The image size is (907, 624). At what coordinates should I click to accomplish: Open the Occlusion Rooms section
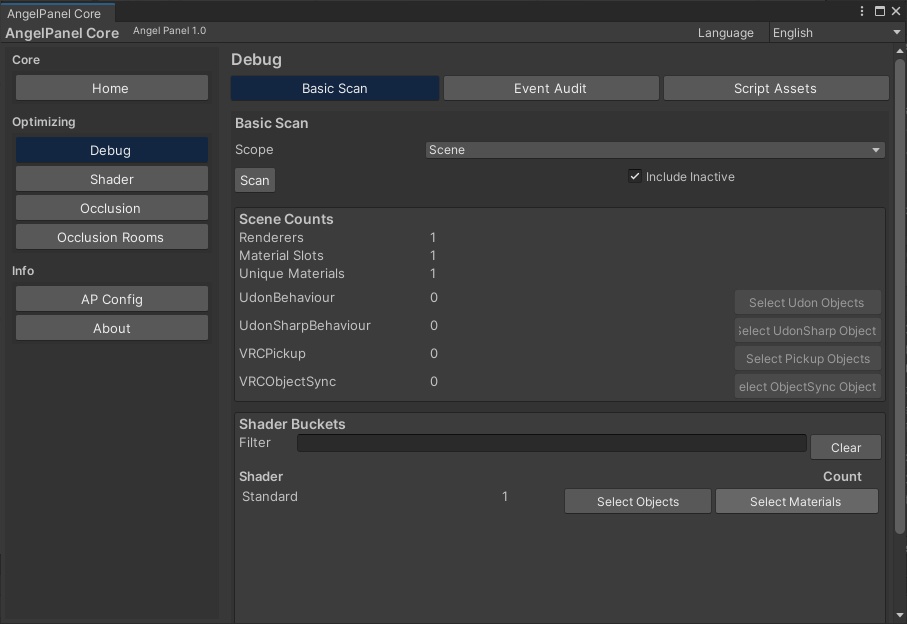tap(111, 237)
